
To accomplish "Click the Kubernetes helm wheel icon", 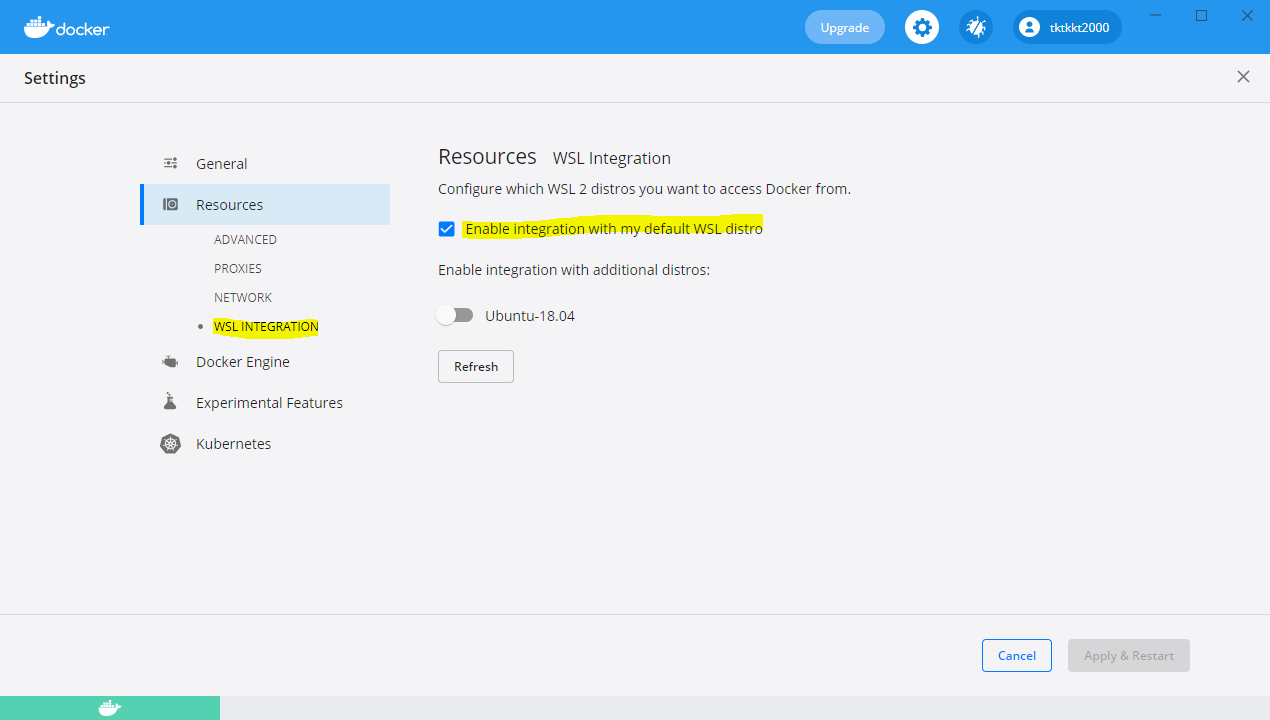I will click(171, 444).
